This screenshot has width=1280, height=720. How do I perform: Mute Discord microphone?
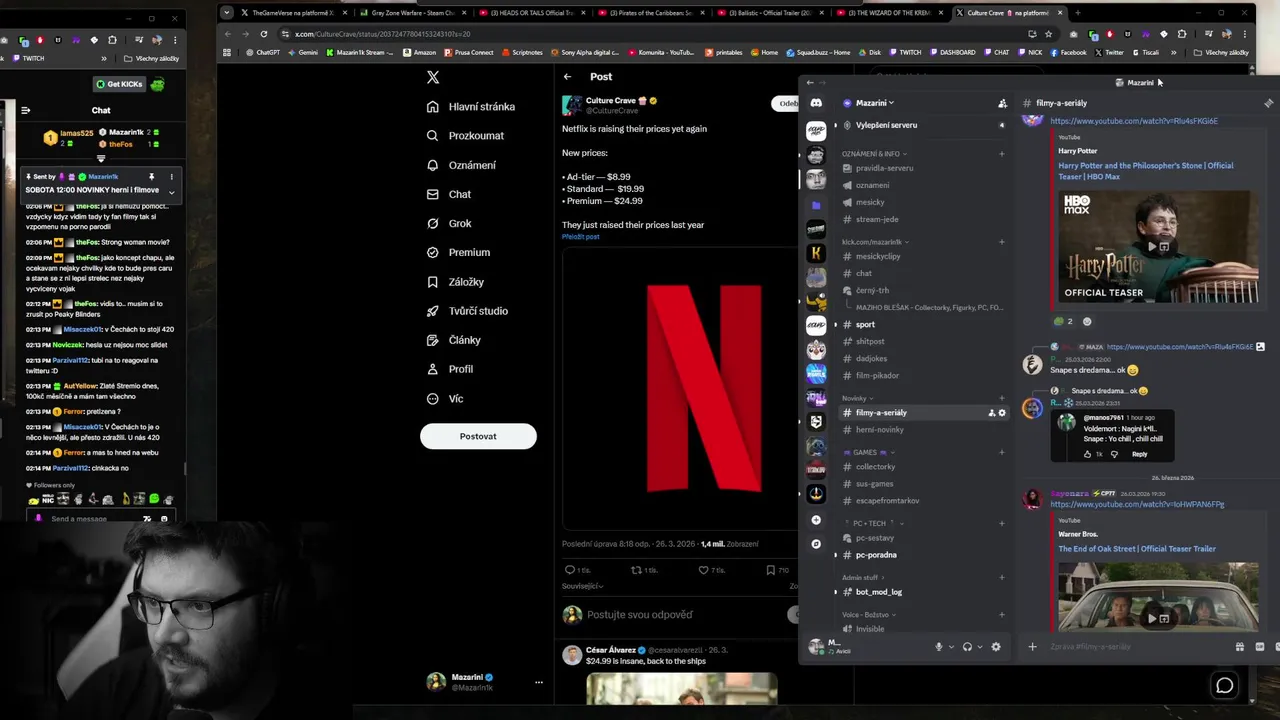point(939,647)
